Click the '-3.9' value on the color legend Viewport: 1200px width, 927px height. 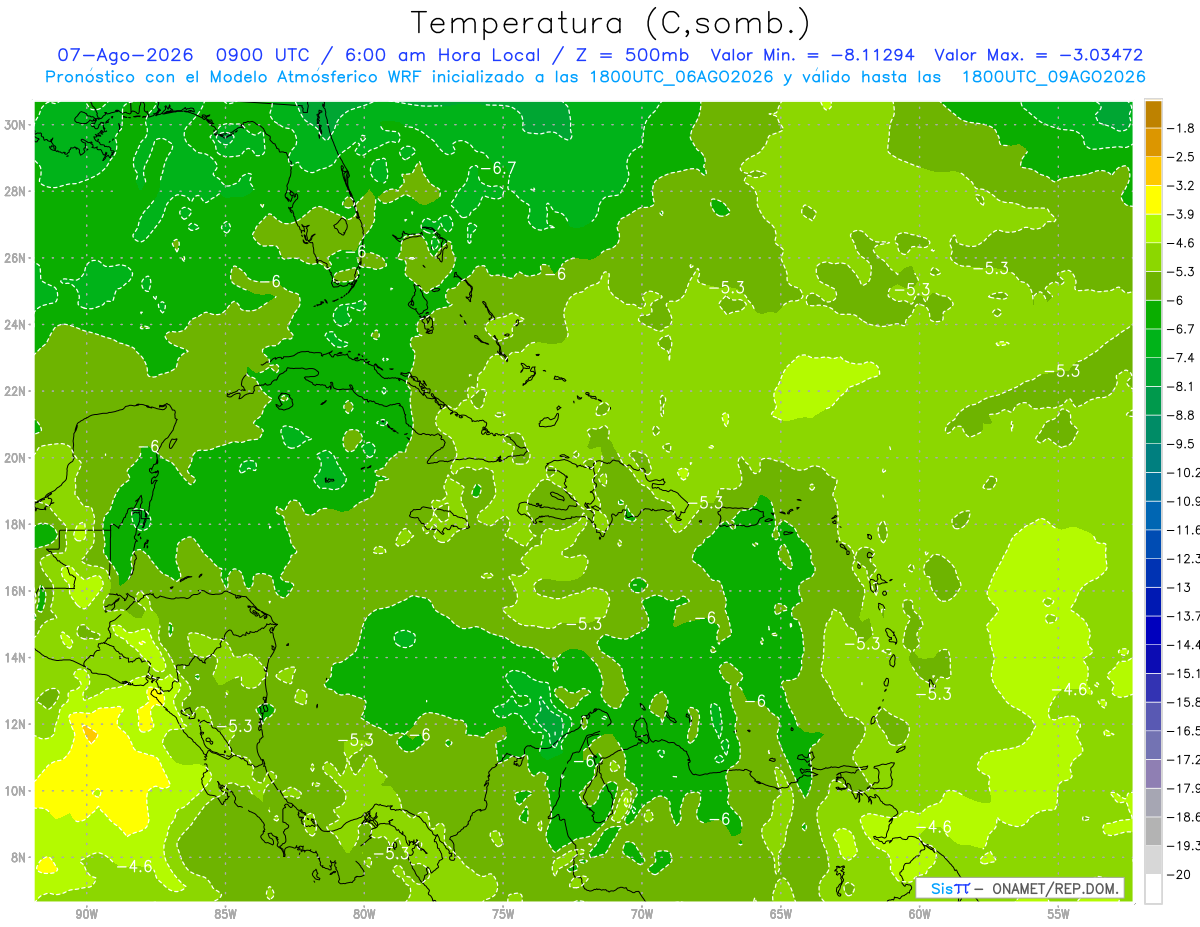[1181, 214]
